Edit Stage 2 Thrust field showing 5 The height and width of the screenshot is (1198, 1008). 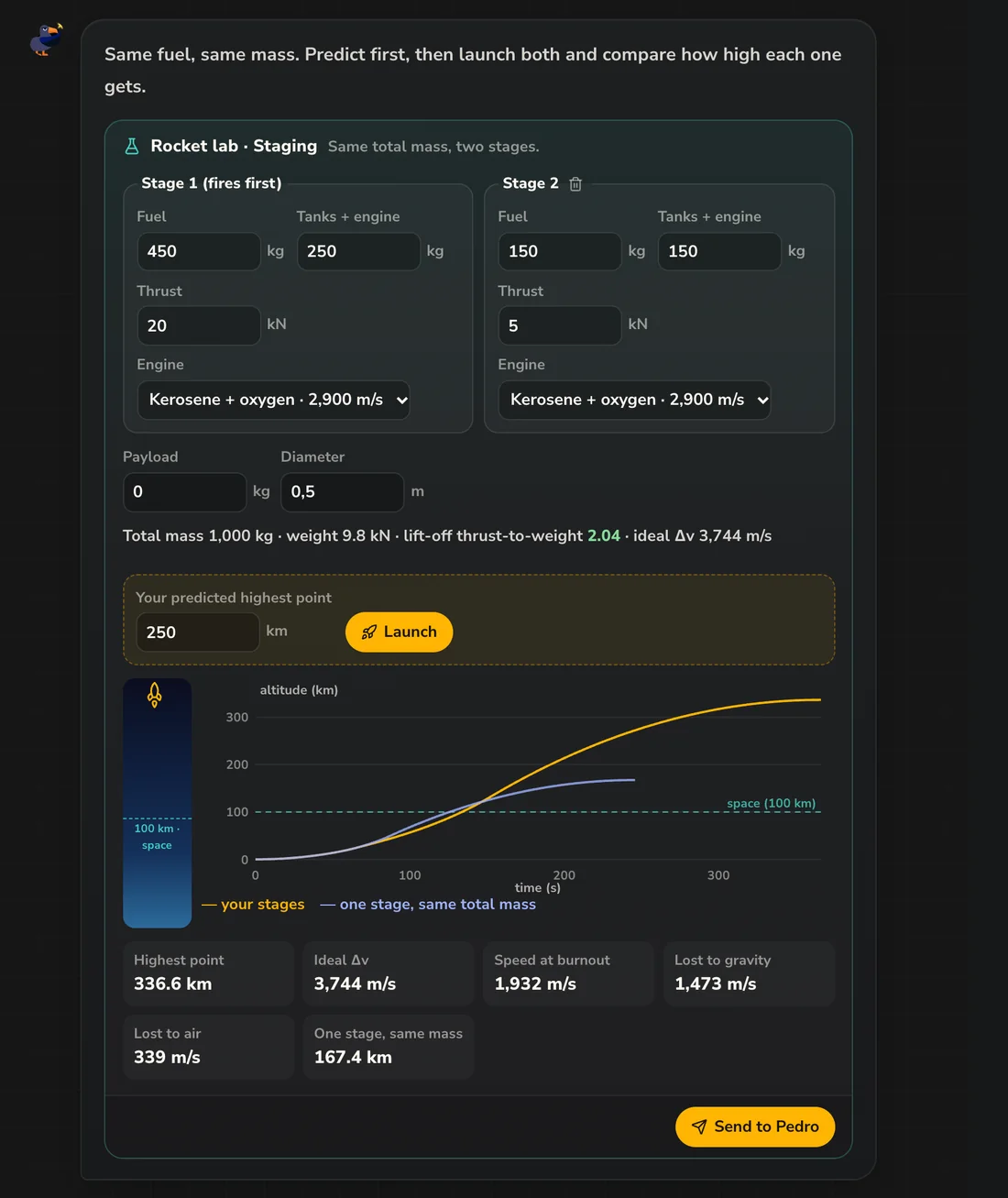coord(560,325)
